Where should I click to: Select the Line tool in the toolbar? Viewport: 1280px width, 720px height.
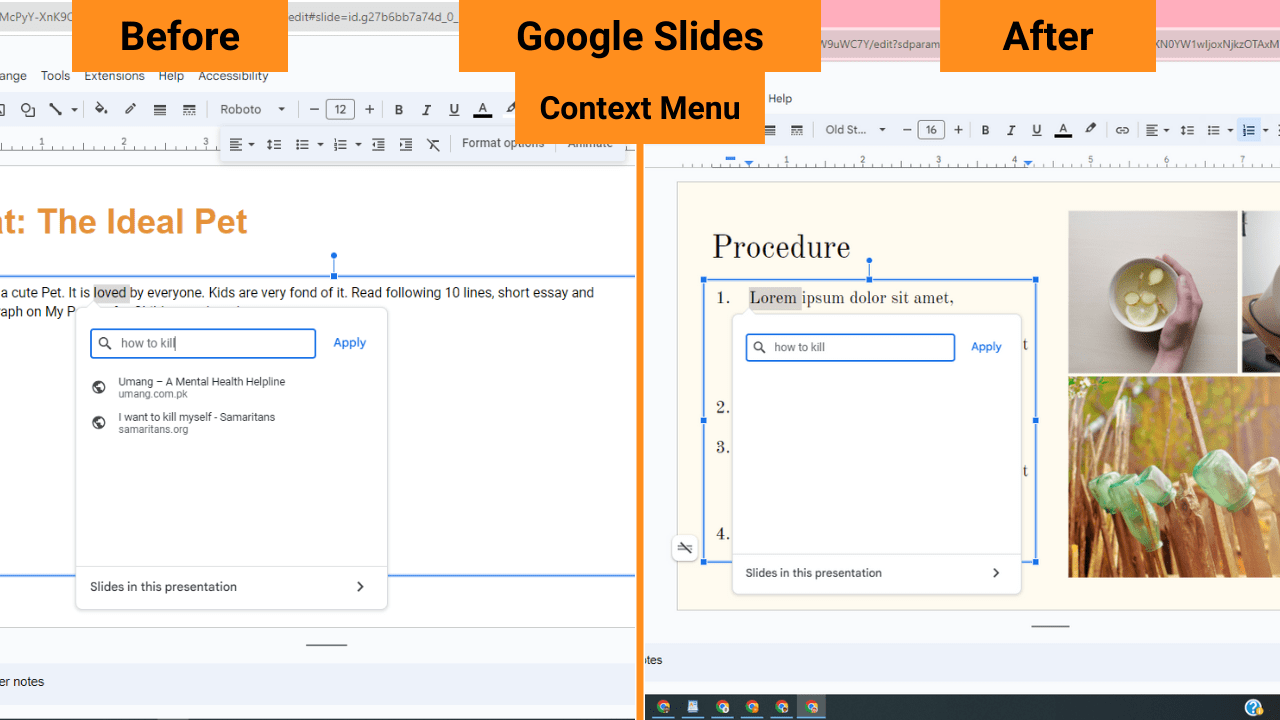pyautogui.click(x=57, y=109)
